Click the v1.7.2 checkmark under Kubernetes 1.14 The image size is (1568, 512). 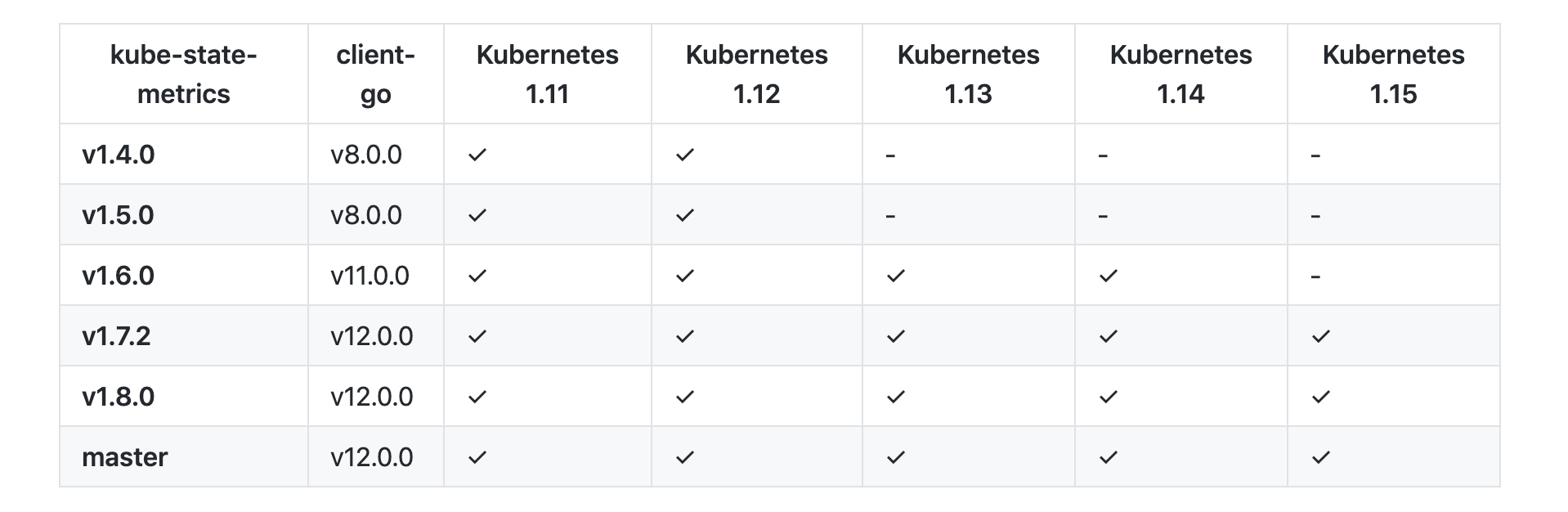coord(1109,336)
